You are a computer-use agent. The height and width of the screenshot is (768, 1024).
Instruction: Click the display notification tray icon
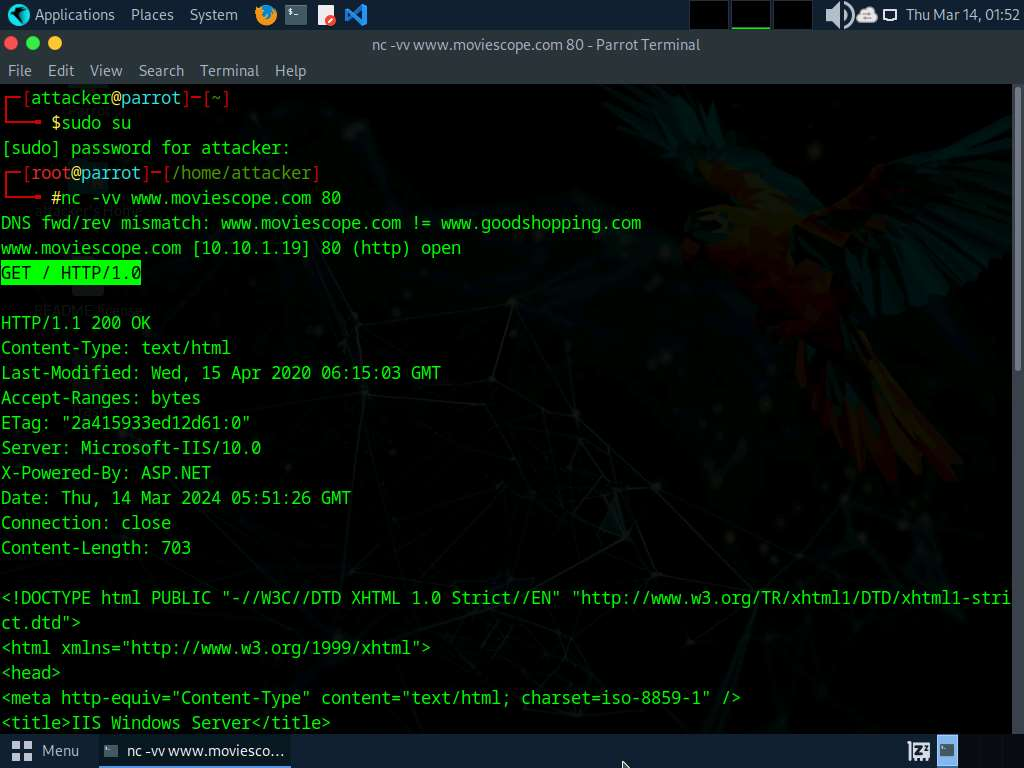coord(889,15)
